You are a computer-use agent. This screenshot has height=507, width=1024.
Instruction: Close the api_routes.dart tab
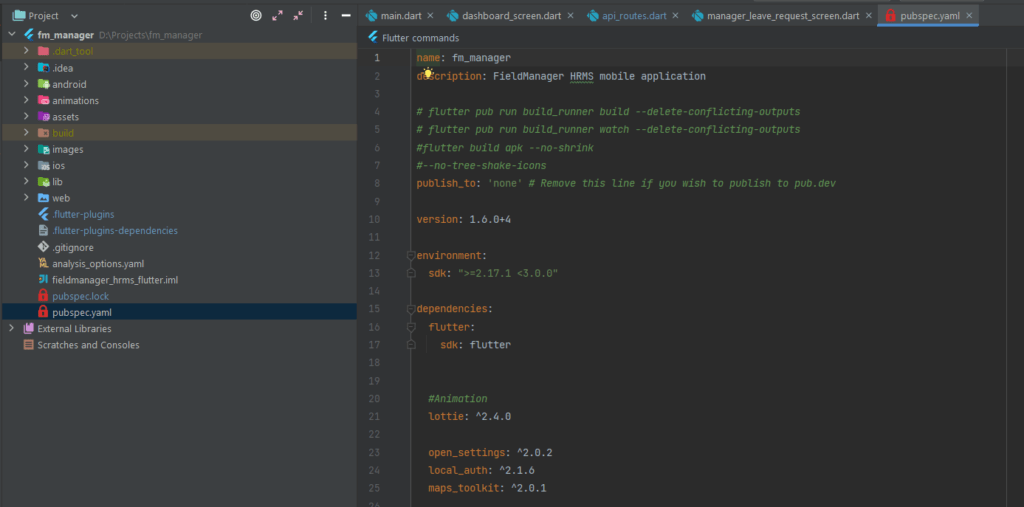pyautogui.click(x=675, y=15)
